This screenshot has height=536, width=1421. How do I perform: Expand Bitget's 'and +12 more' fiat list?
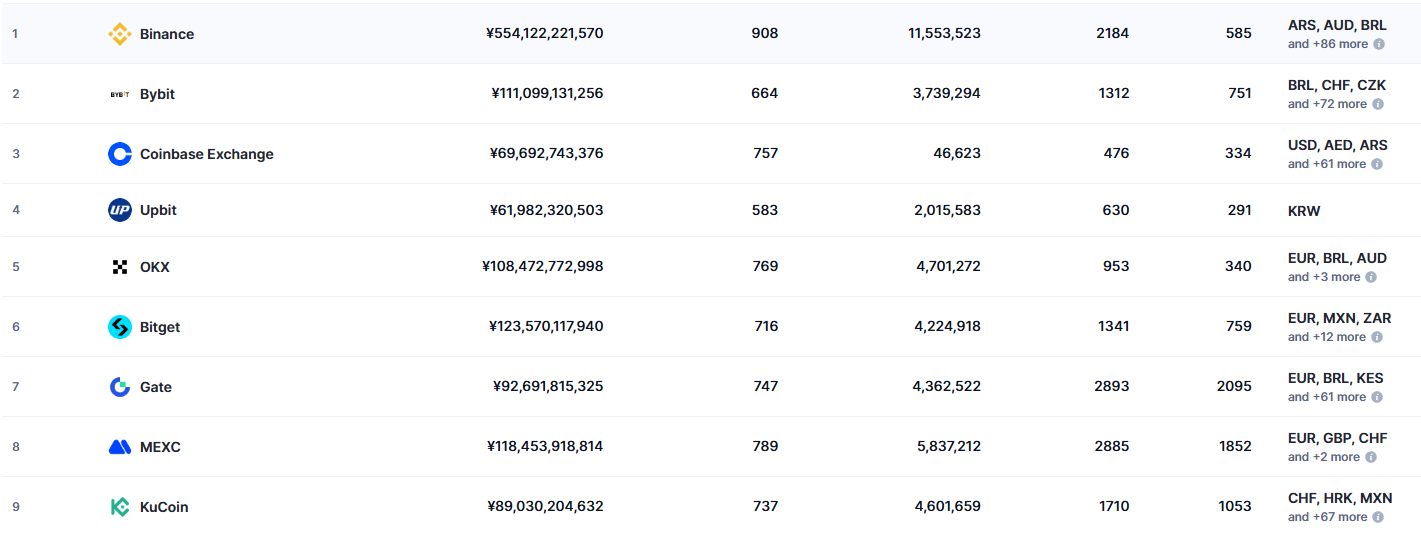1326,337
